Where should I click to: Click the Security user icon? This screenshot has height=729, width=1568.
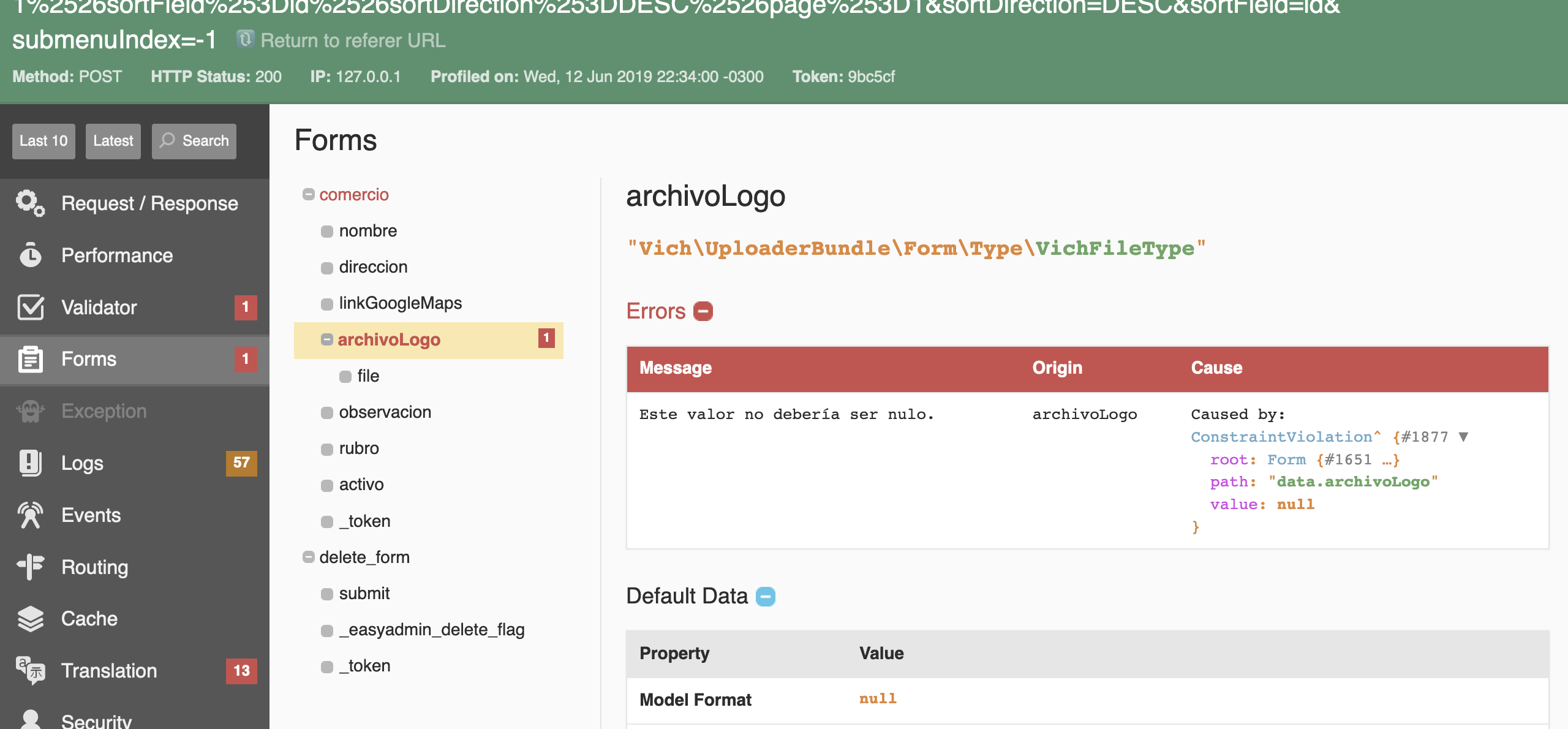(30, 719)
